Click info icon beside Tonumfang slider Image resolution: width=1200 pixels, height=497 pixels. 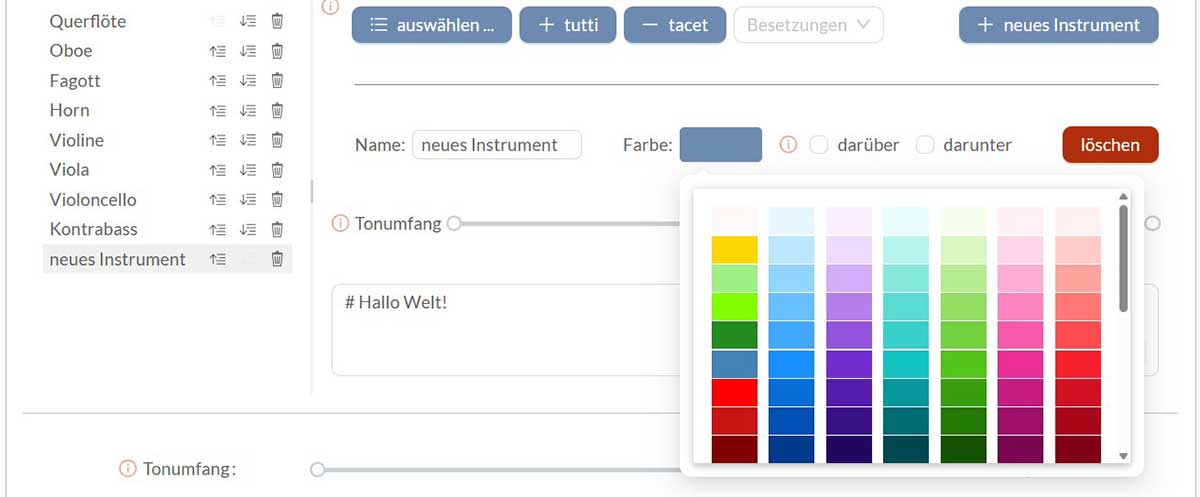coord(340,223)
